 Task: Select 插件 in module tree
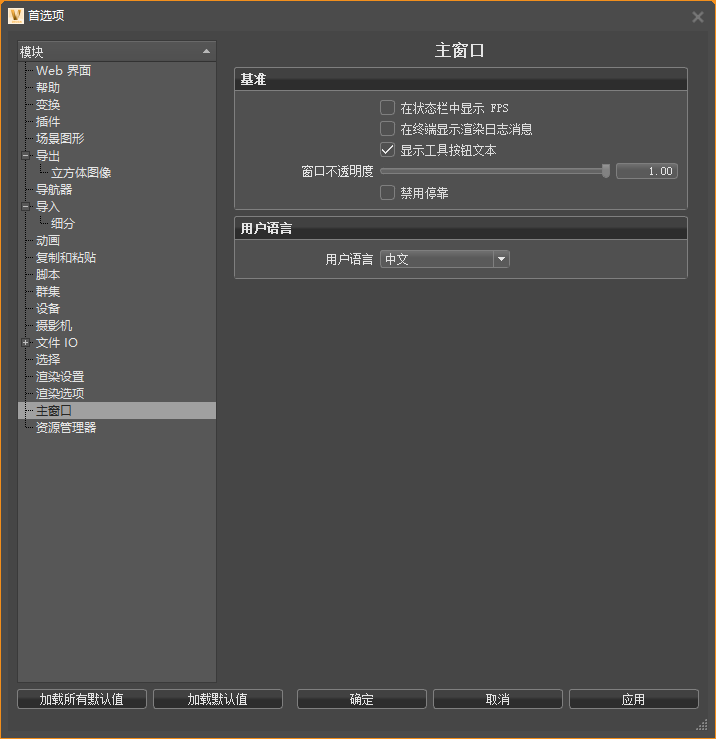(x=48, y=121)
